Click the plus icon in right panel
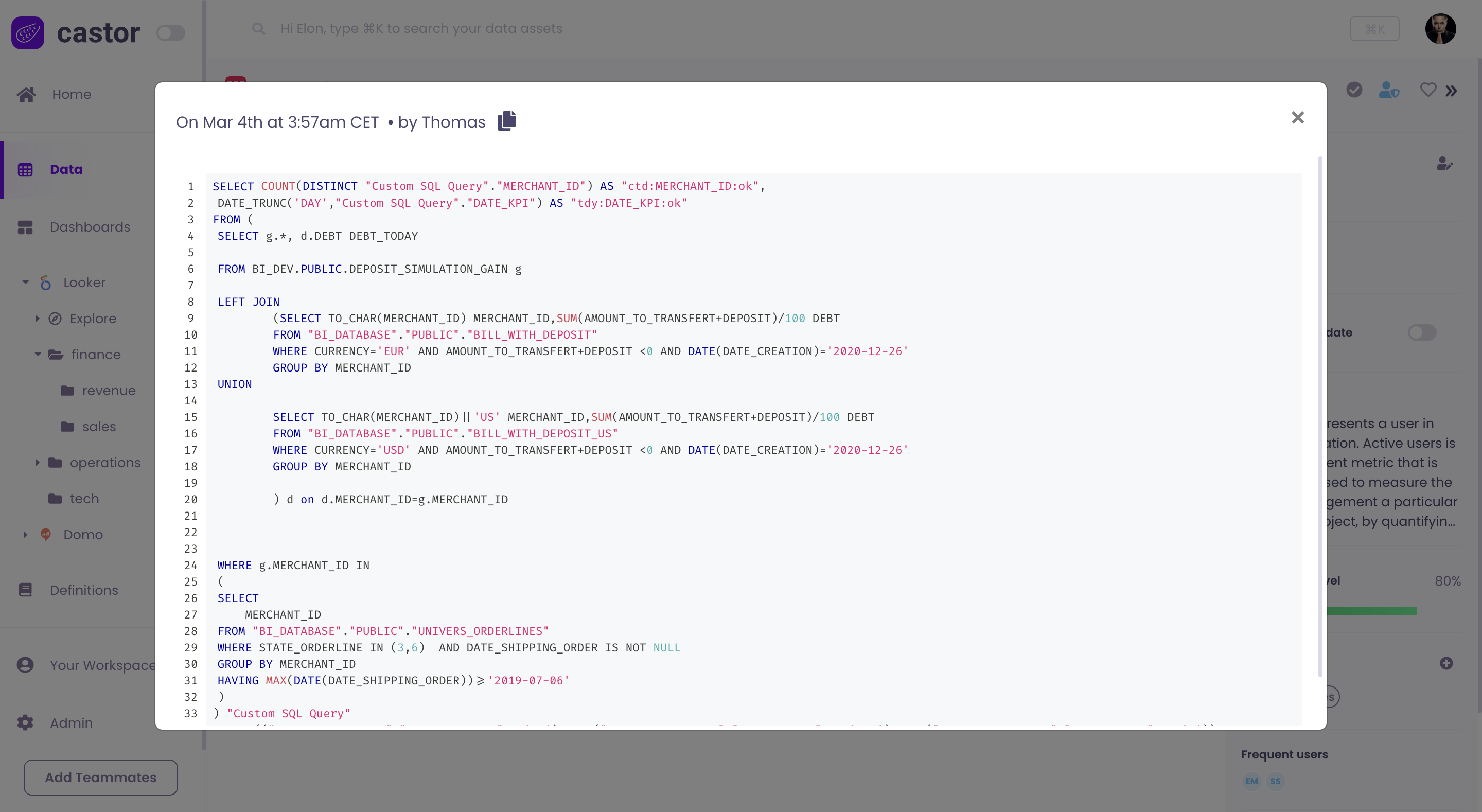1482x812 pixels. [1446, 663]
